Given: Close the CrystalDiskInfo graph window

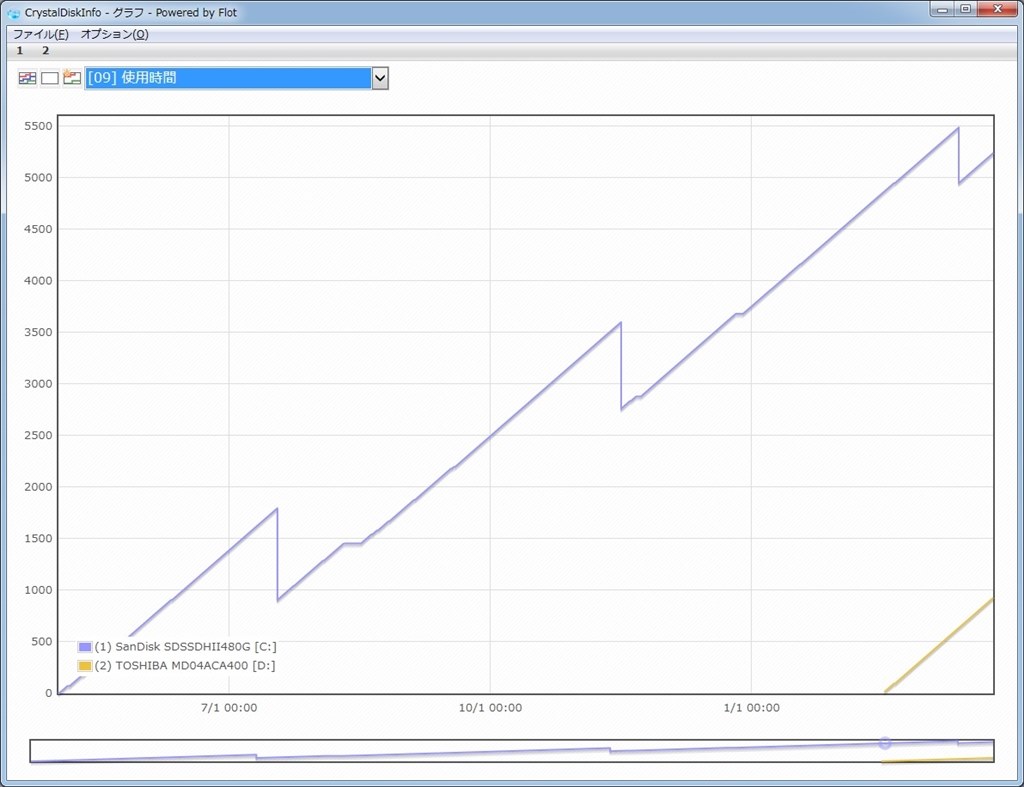Looking at the screenshot, I should tap(997, 9).
